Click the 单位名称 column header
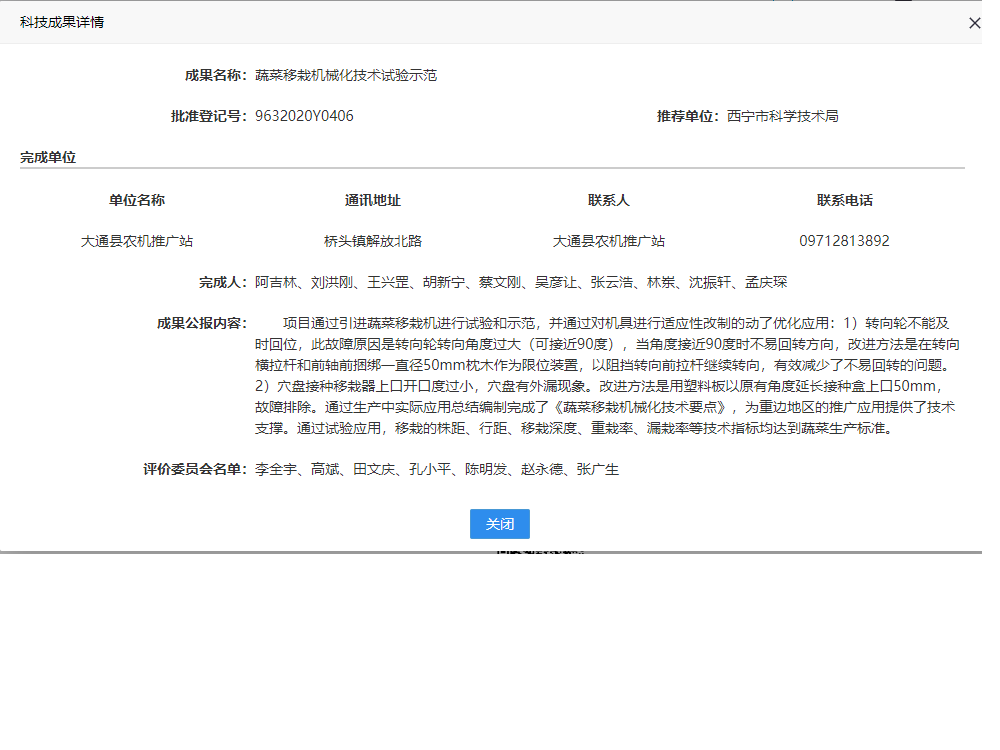Screen dimensions: 1000x750 tap(137, 200)
